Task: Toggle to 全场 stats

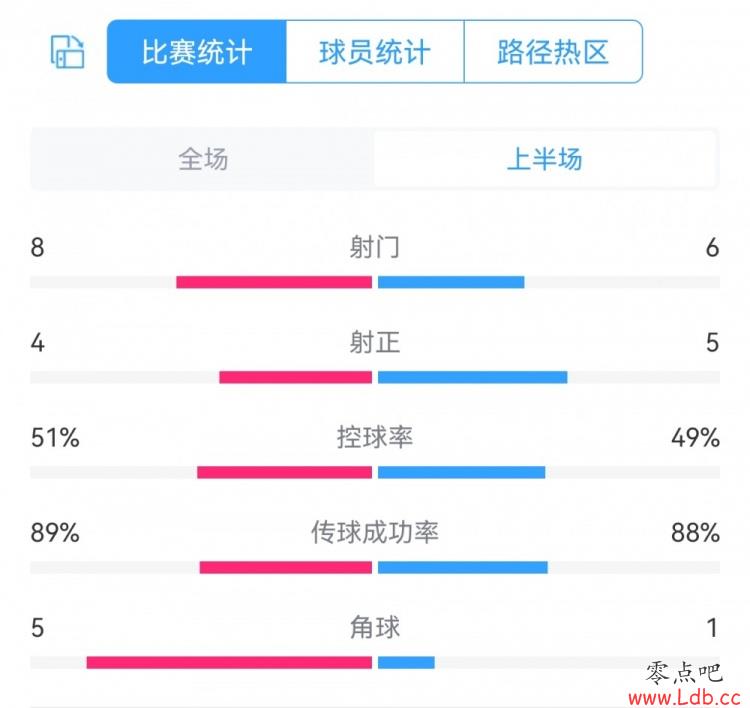Action: (x=203, y=159)
